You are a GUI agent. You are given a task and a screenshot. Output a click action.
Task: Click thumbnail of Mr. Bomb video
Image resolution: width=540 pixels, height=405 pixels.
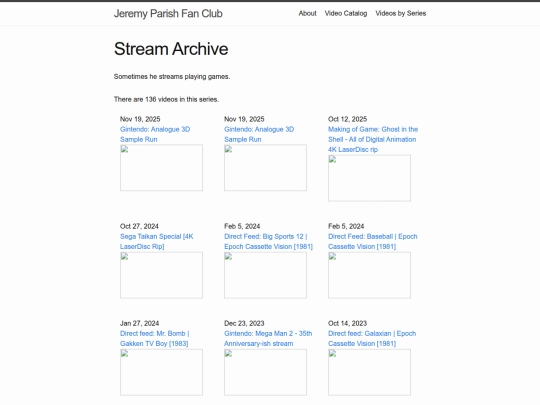point(161,372)
